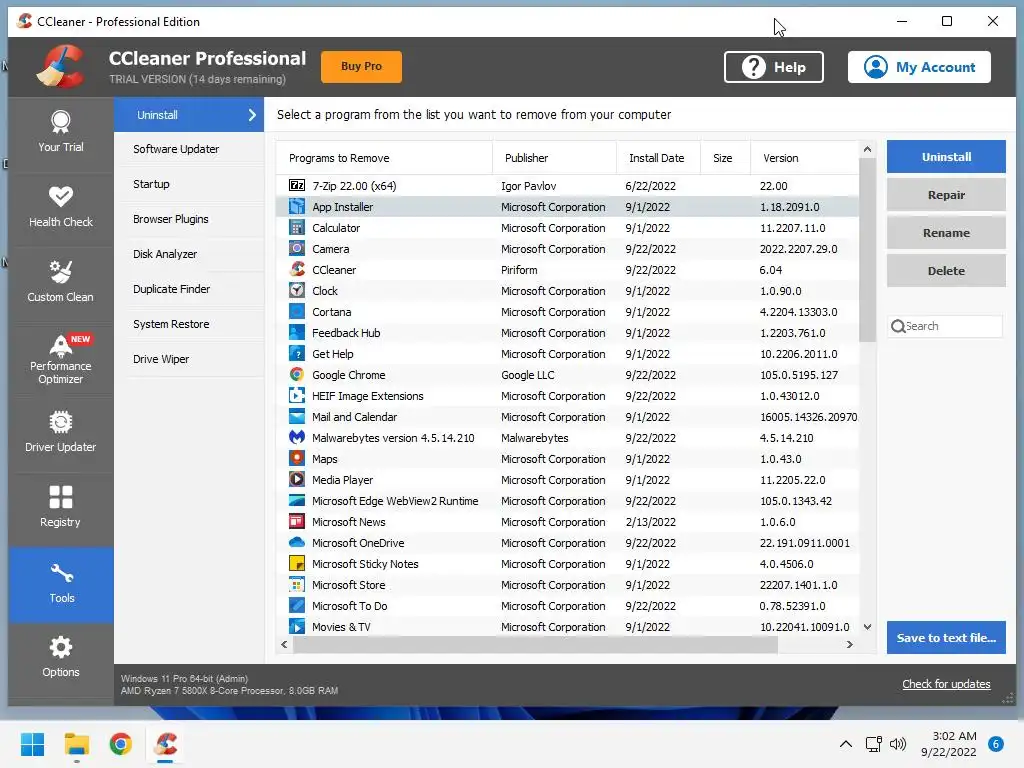1024x768 pixels.
Task: Click the CCleaner logo in header
Action: [61, 66]
